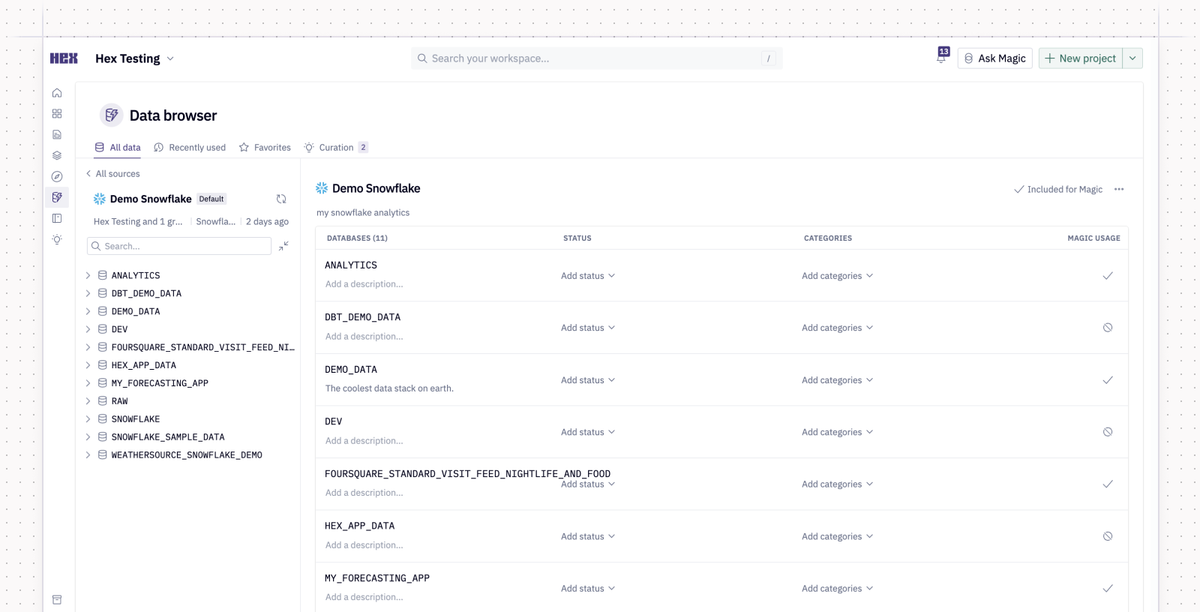Open notifications bell showing 13
The image size is (1200, 612).
coord(941,58)
